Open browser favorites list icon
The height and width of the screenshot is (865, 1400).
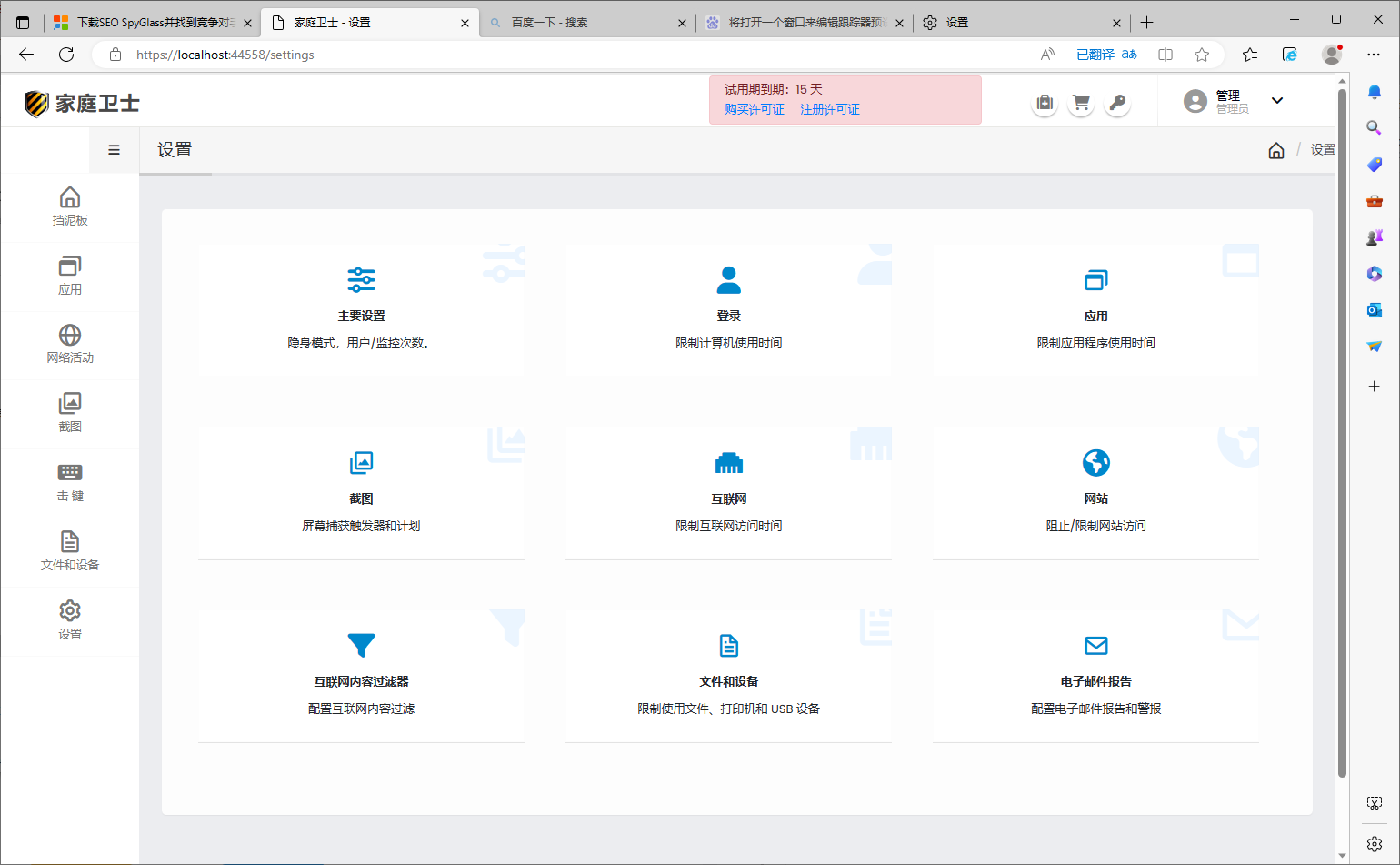click(1250, 55)
